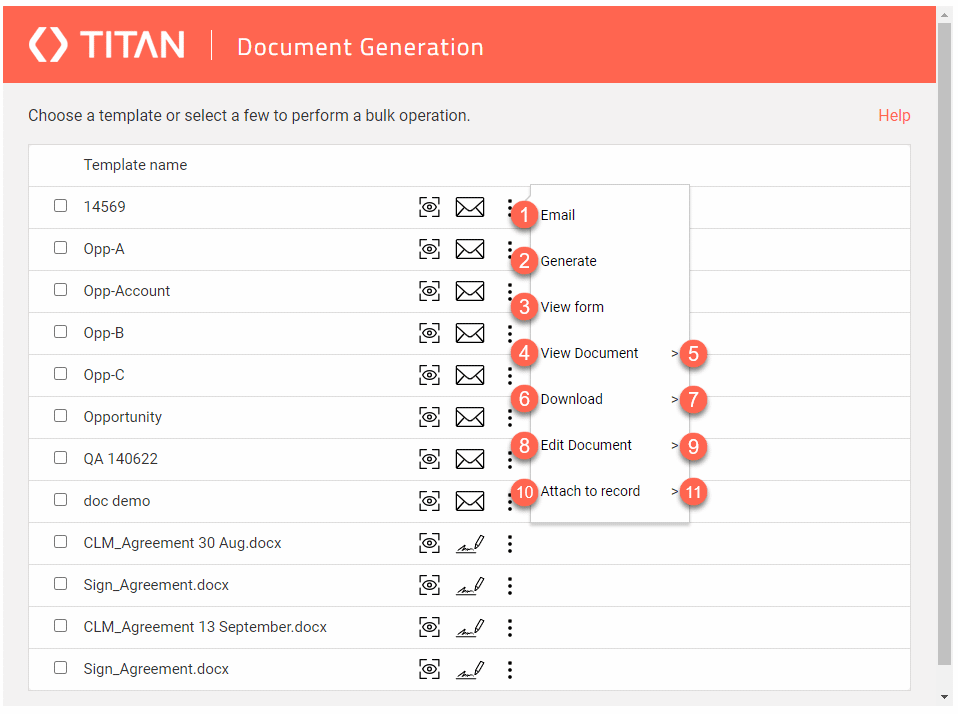
Task: Click the preview eye icon for 14569
Action: pyautogui.click(x=429, y=207)
